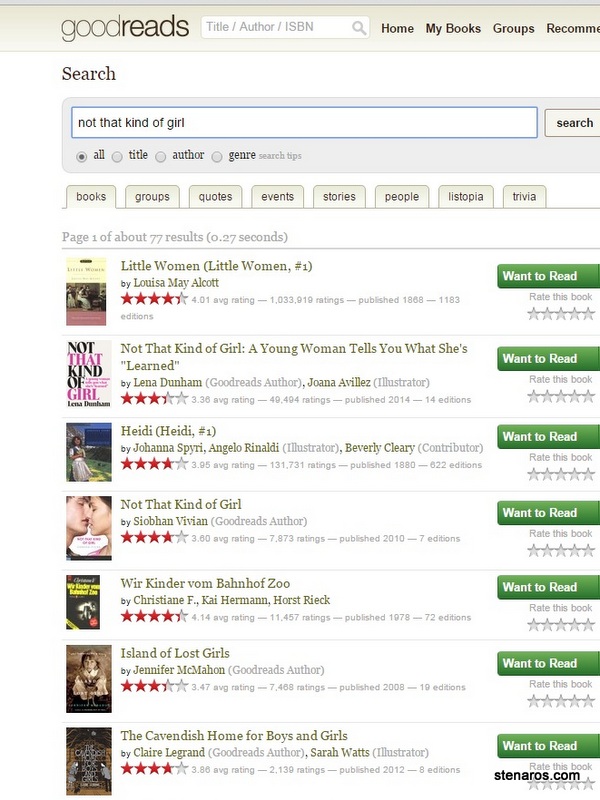Image resolution: width=600 pixels, height=800 pixels.
Task: Open Wir Kinder vom Bahnhof Zoo title
Action: click(205, 583)
